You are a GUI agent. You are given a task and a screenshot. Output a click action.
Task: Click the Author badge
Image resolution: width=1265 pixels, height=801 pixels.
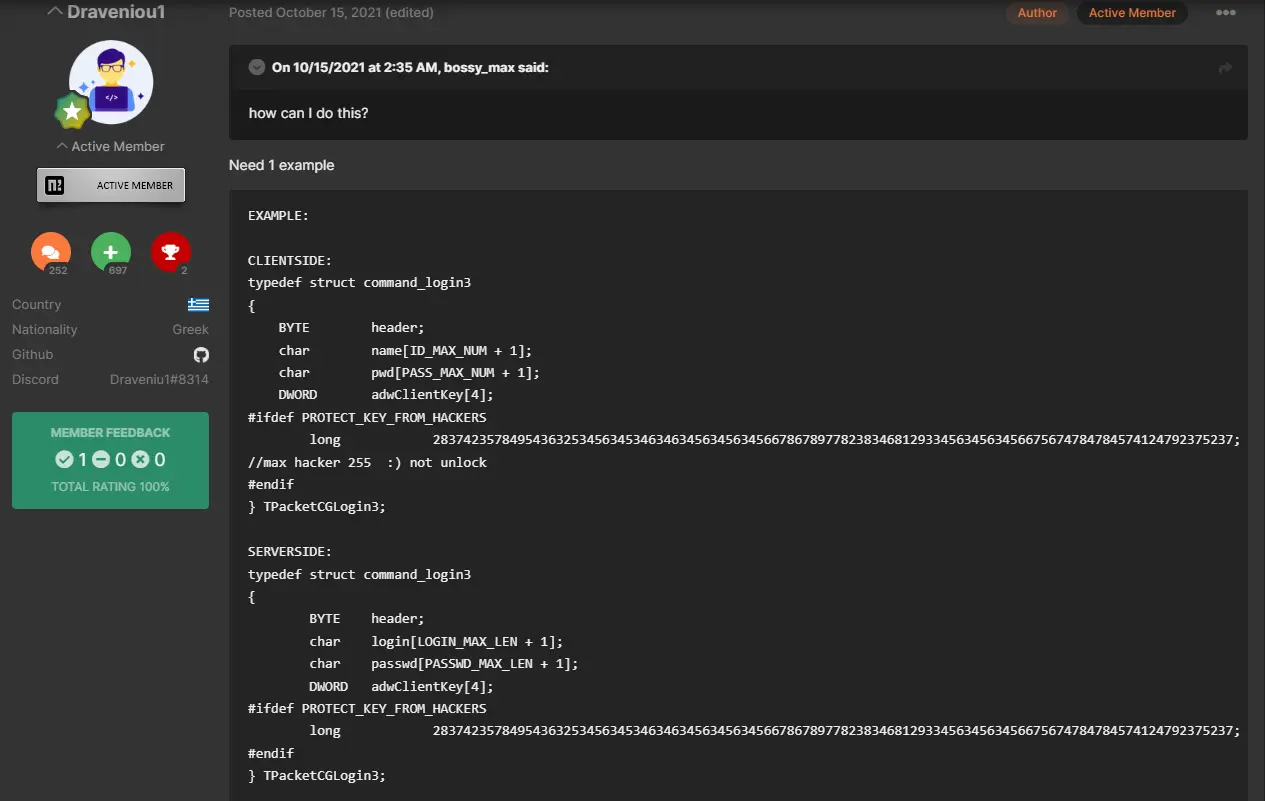tap(1037, 13)
